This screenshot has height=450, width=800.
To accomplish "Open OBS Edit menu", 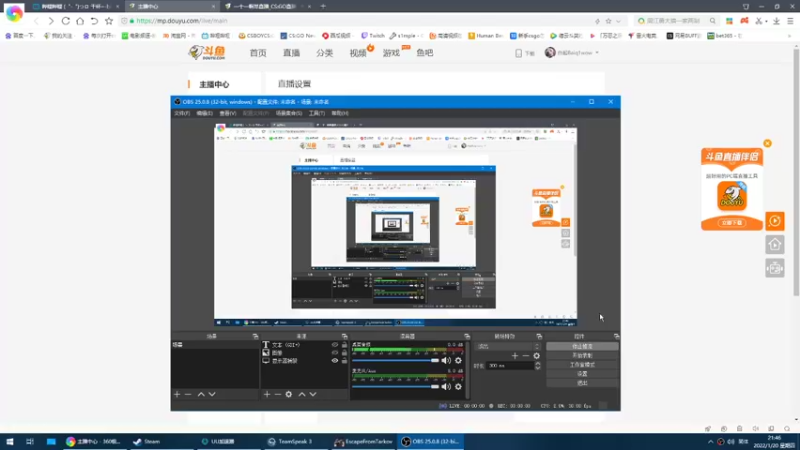I will click(x=205, y=113).
